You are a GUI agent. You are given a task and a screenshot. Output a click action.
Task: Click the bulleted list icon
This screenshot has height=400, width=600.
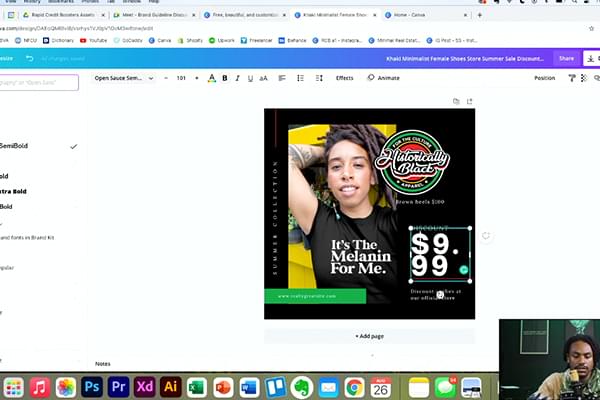pyautogui.click(x=298, y=78)
